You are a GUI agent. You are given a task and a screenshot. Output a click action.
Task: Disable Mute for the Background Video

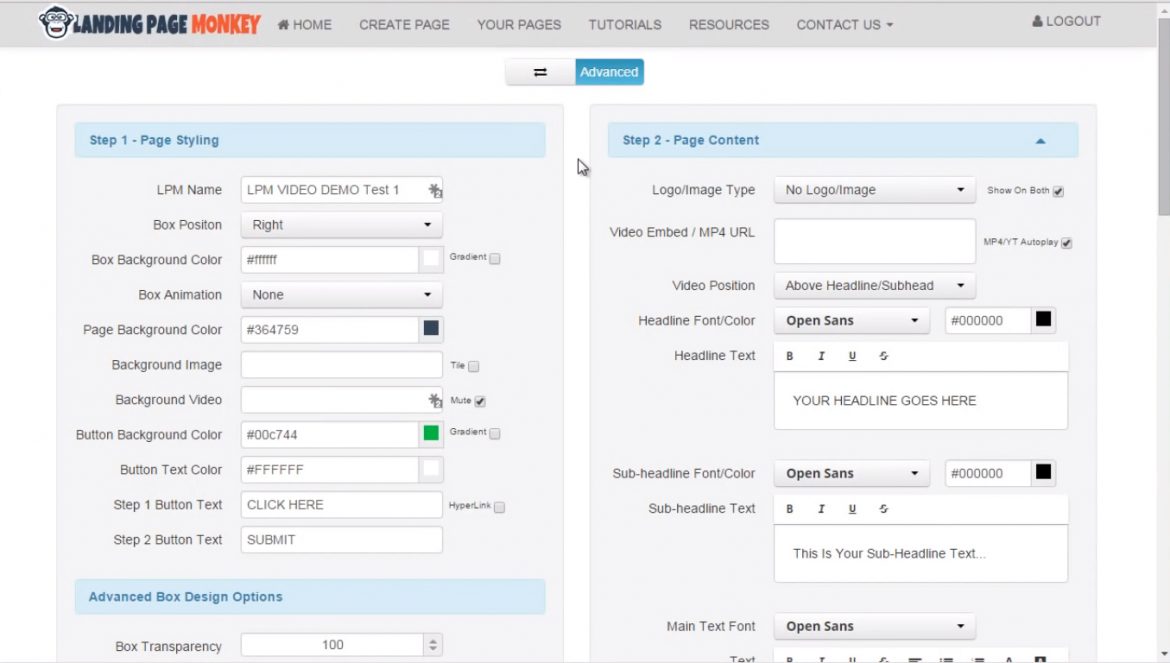pos(482,399)
